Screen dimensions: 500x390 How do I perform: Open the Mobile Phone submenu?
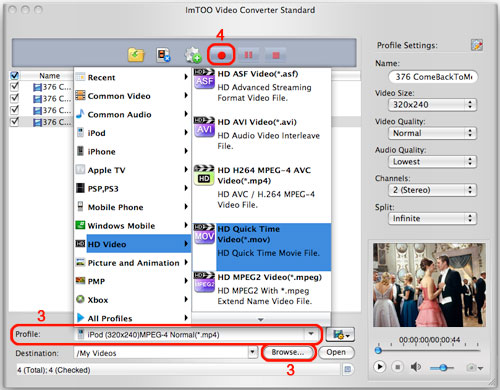(132, 207)
